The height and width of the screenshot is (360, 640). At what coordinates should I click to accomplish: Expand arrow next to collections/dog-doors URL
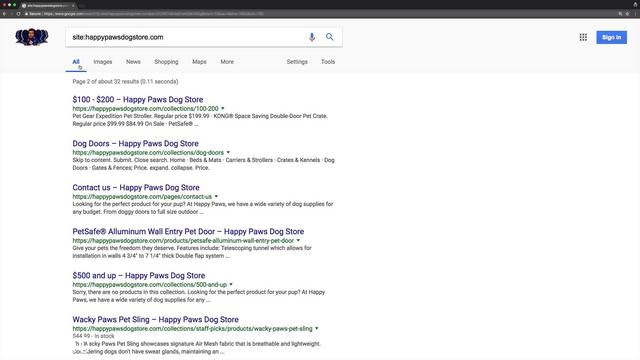click(228, 153)
